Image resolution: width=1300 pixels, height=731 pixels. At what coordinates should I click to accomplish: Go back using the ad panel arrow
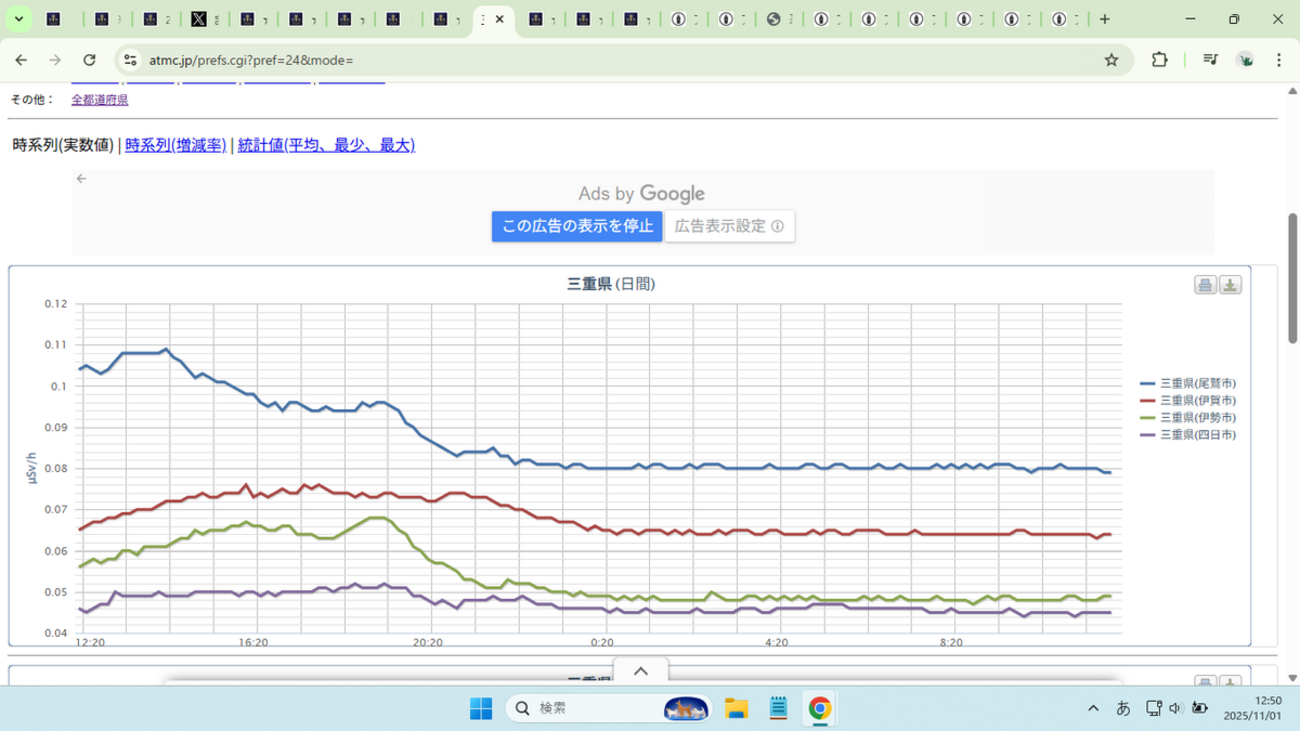[x=82, y=178]
